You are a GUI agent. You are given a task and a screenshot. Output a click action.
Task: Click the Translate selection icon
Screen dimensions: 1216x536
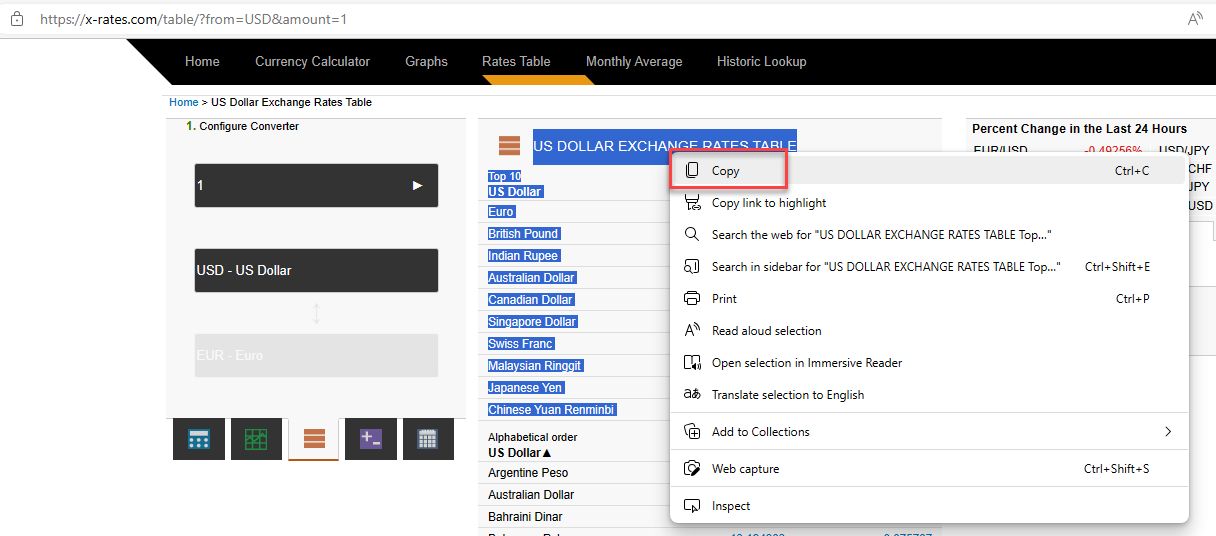click(692, 395)
